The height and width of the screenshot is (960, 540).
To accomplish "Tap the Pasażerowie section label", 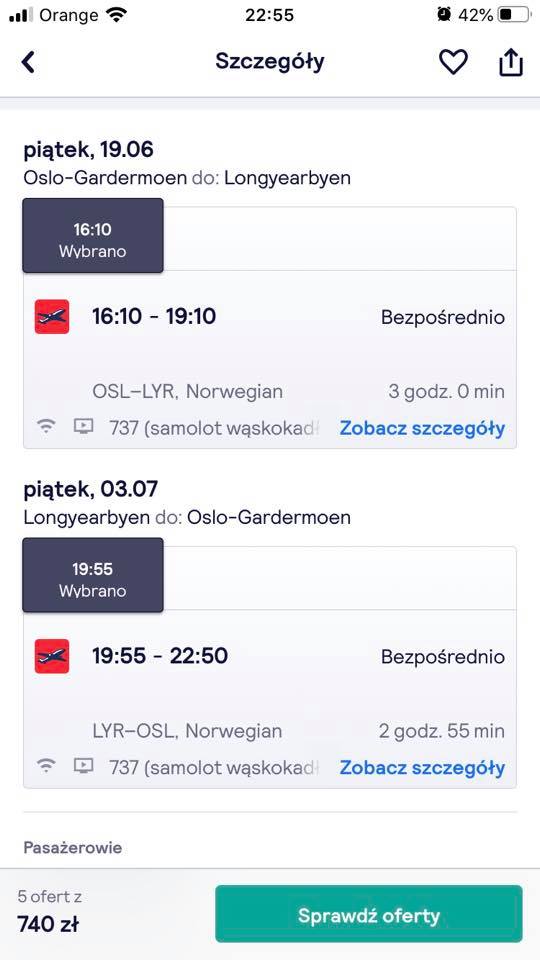I will coord(73,847).
